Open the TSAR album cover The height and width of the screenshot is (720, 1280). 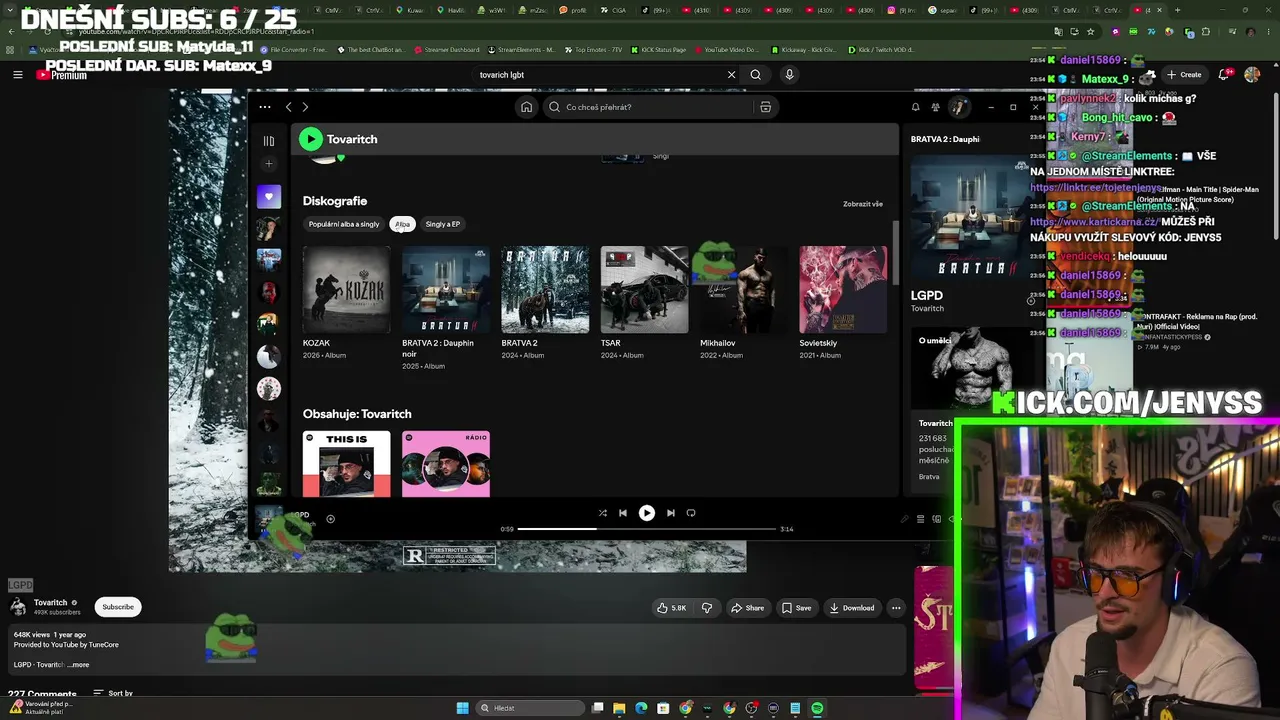point(644,289)
